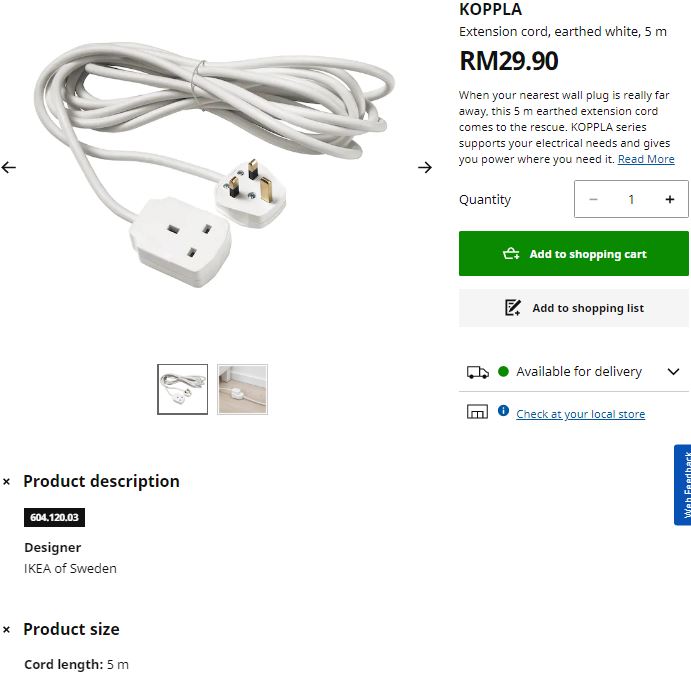
Task: Click the Add to shopping list button
Action: point(573,308)
